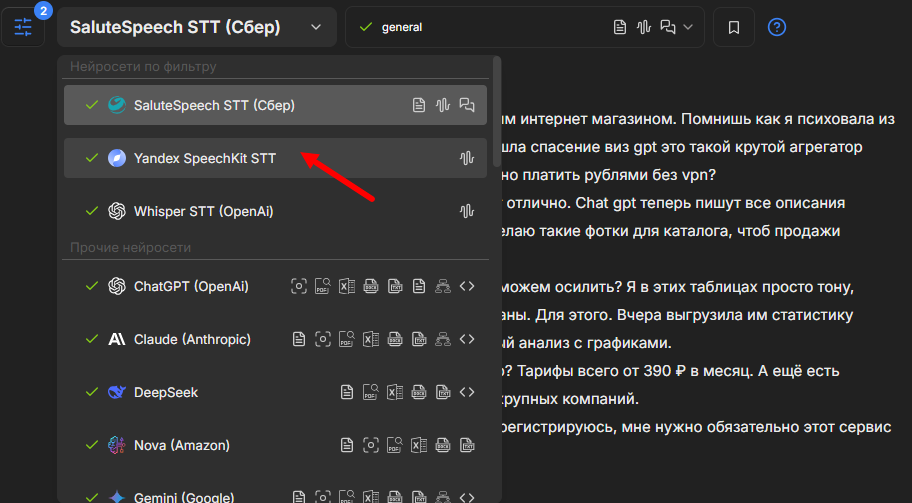This screenshot has height=503, width=912.
Task: Click audio waveform icon in Yandex SpeechKit row
Action: tap(466, 158)
